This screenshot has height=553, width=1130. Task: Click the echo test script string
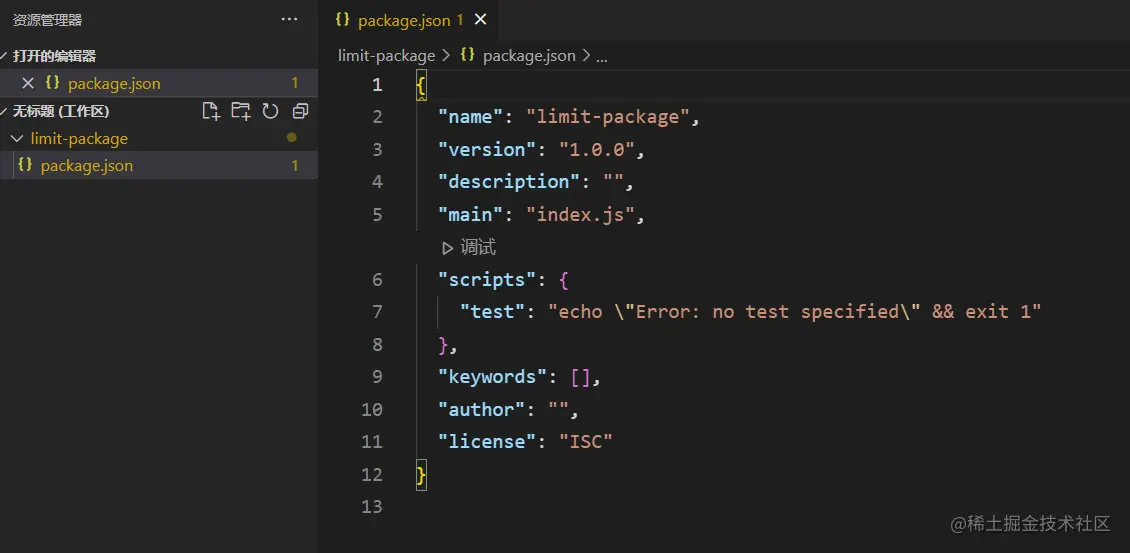point(795,311)
